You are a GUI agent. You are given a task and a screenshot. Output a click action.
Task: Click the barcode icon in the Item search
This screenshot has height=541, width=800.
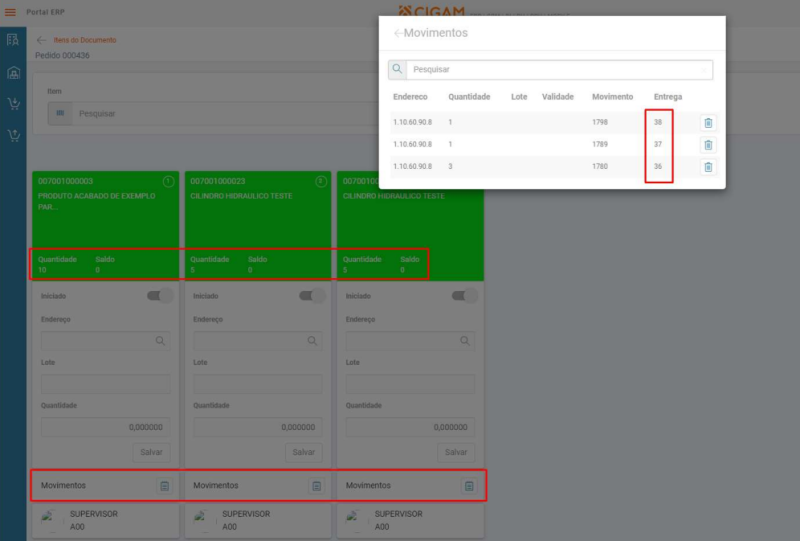60,113
